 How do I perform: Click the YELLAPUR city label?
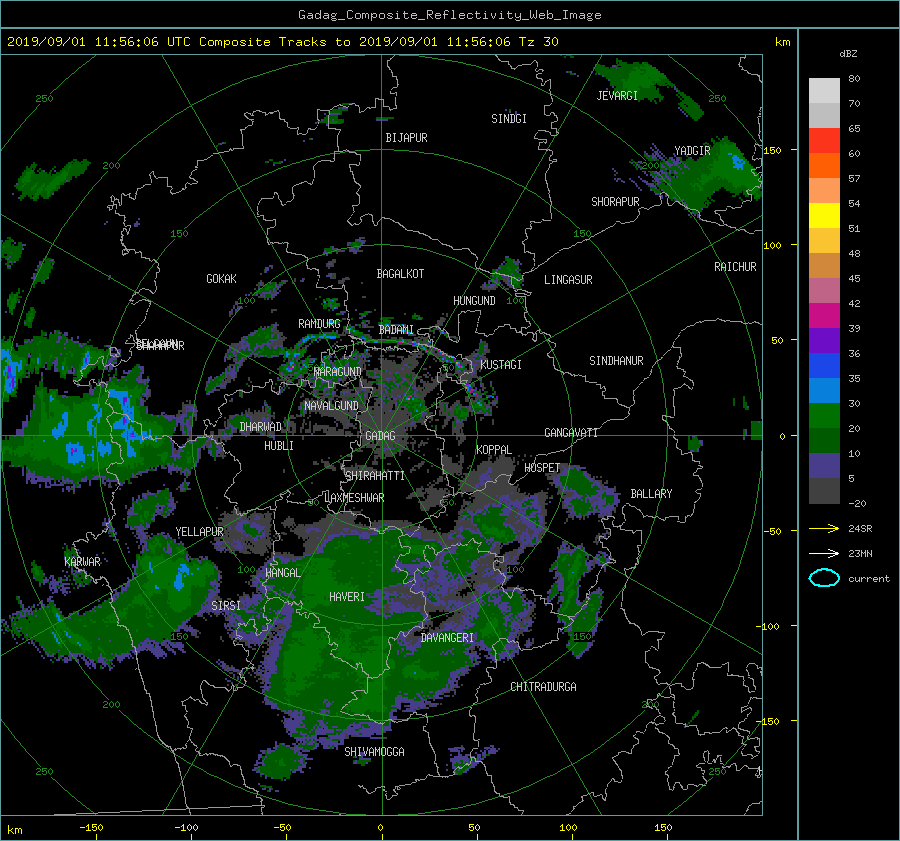[x=199, y=532]
